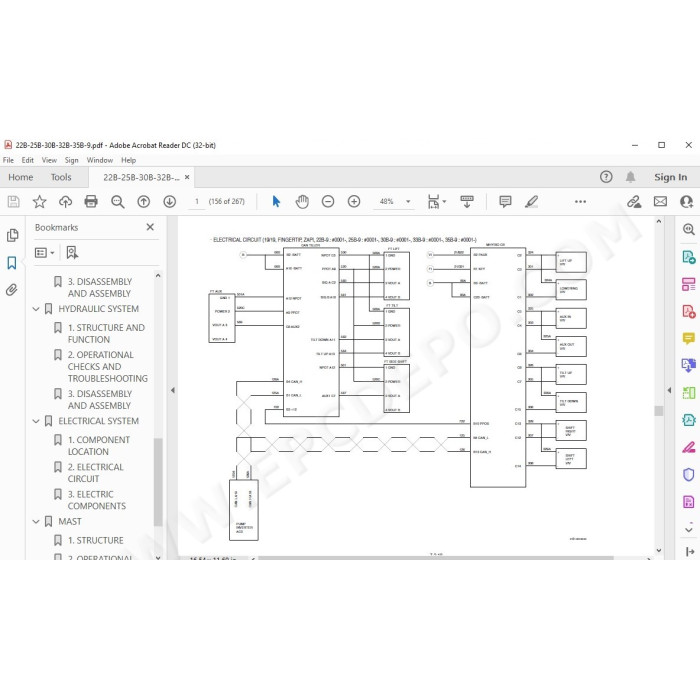Open OPERATIONAL CHECKS AND TROUBLESHOOTING bookmark
This screenshot has height=700, width=700.
click(x=108, y=367)
